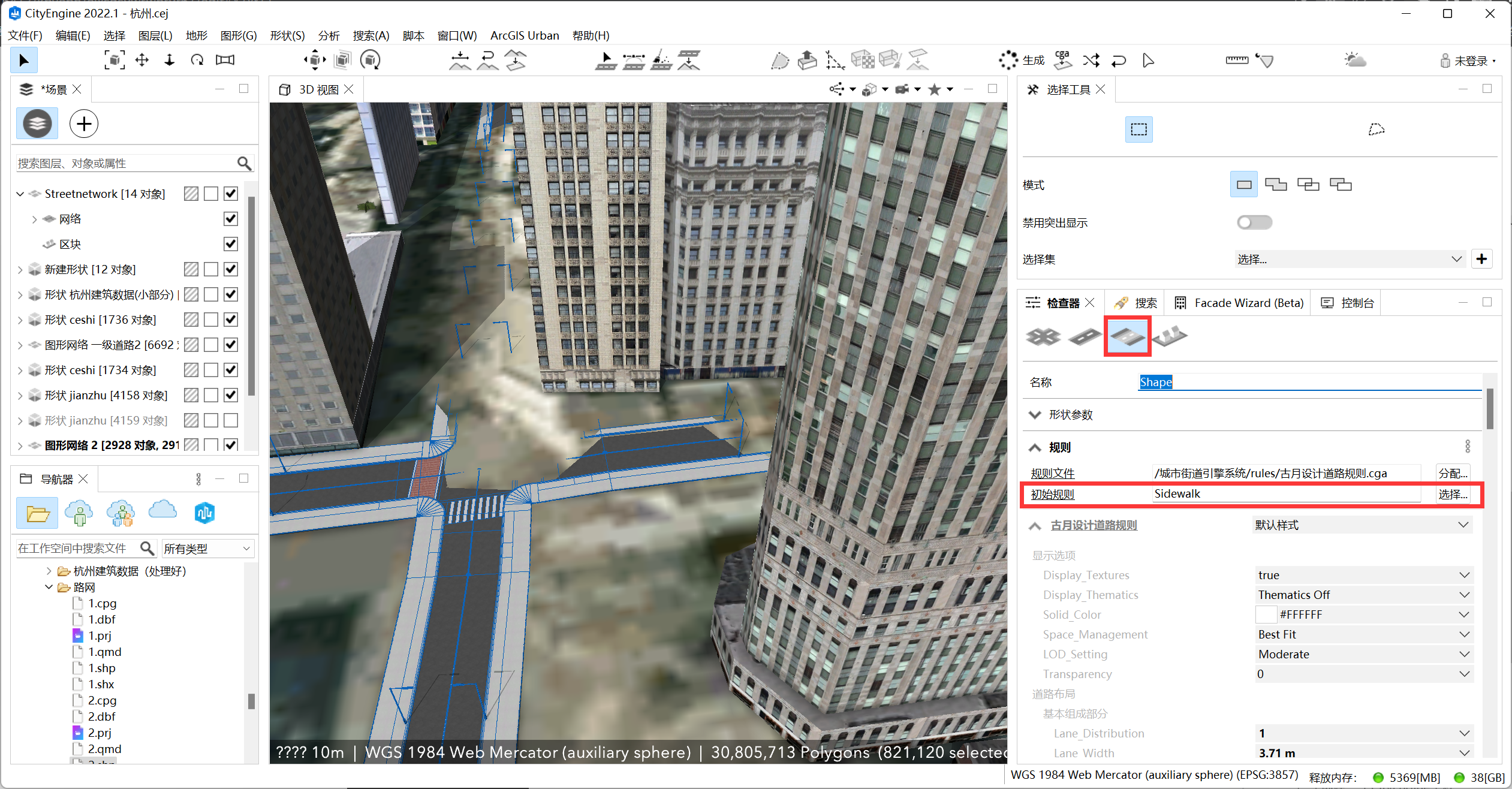Click the weather light settings icon
The image size is (1512, 789).
(x=1354, y=60)
